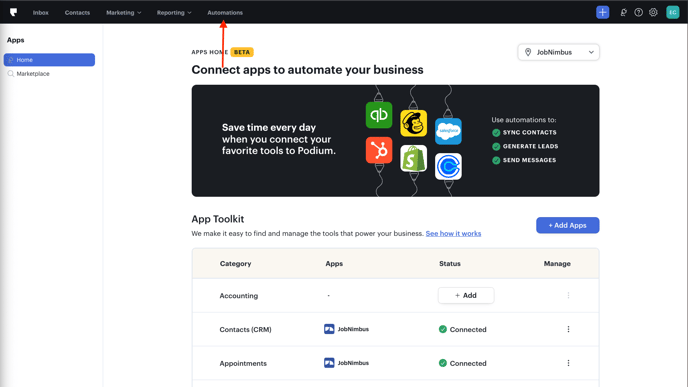Click the blue plus create button
The width and height of the screenshot is (688, 387).
(602, 12)
